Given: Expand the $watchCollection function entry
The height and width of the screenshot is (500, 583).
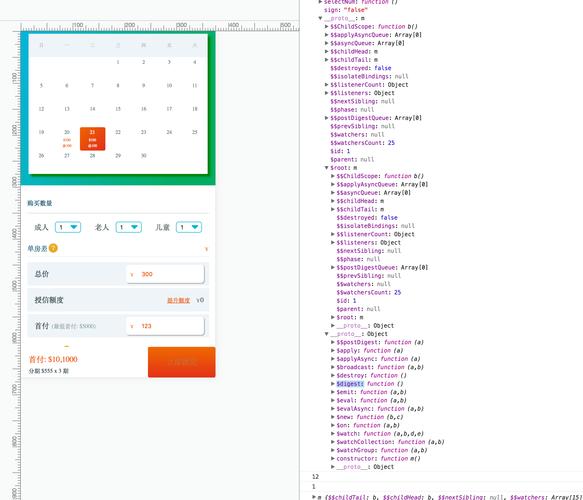Looking at the screenshot, I should pos(333,442).
